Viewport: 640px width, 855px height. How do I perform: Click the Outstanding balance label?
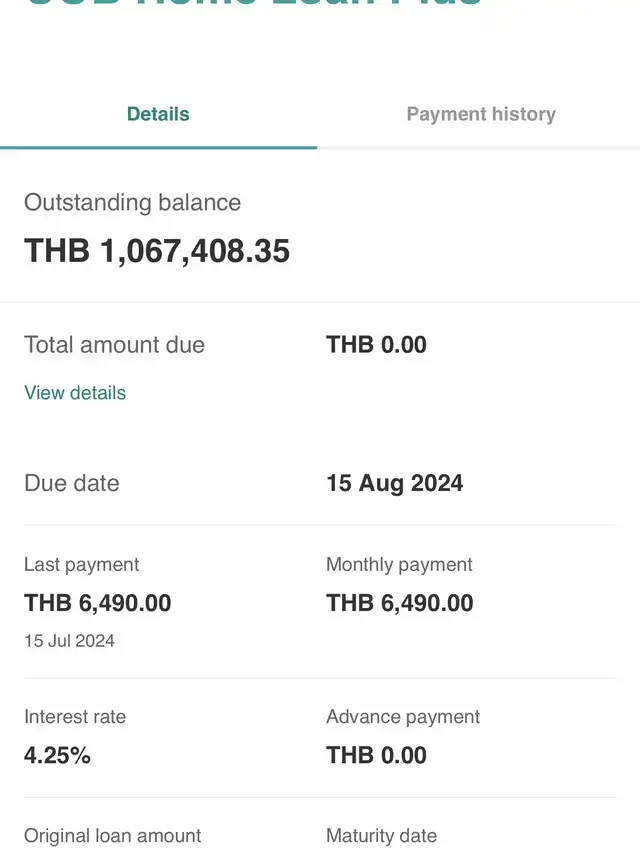click(x=132, y=202)
